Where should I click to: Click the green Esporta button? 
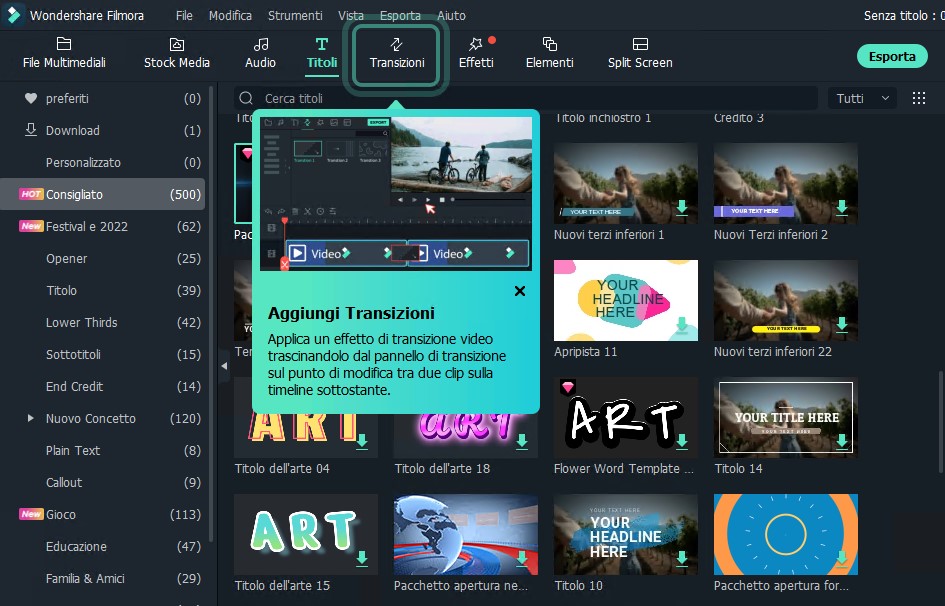point(892,56)
